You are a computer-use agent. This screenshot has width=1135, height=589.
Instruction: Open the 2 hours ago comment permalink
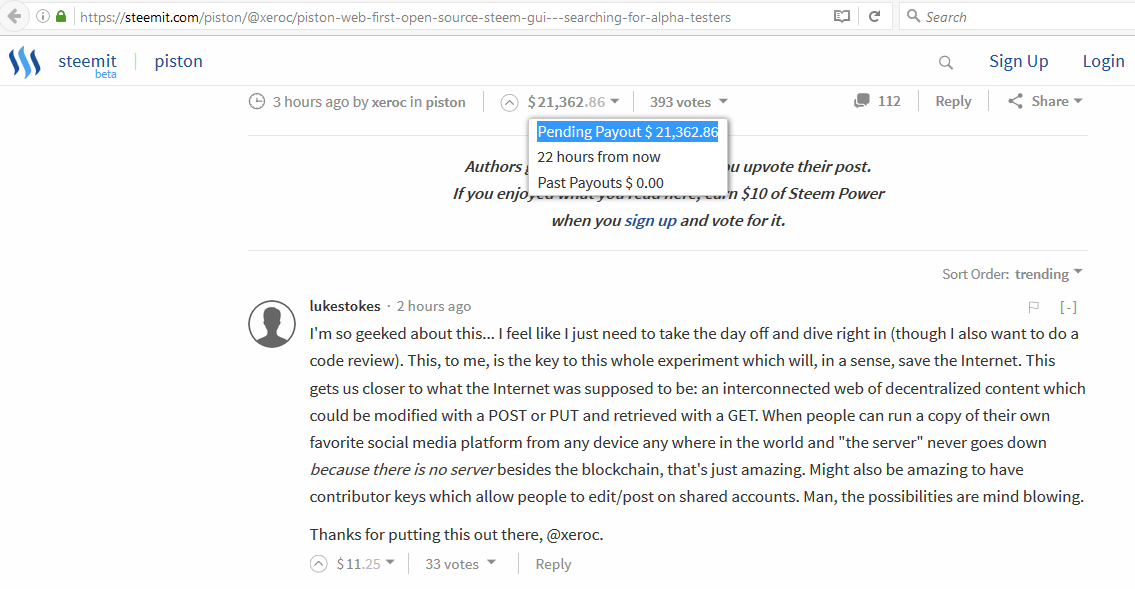coord(434,306)
